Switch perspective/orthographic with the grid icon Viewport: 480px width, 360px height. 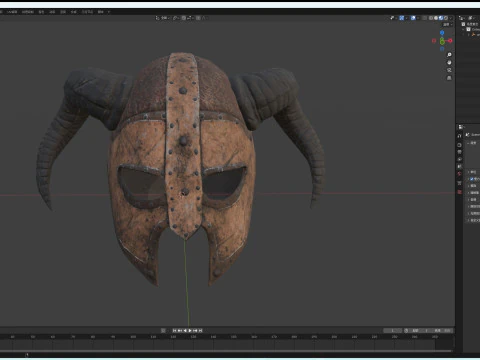pyautogui.click(x=449, y=78)
